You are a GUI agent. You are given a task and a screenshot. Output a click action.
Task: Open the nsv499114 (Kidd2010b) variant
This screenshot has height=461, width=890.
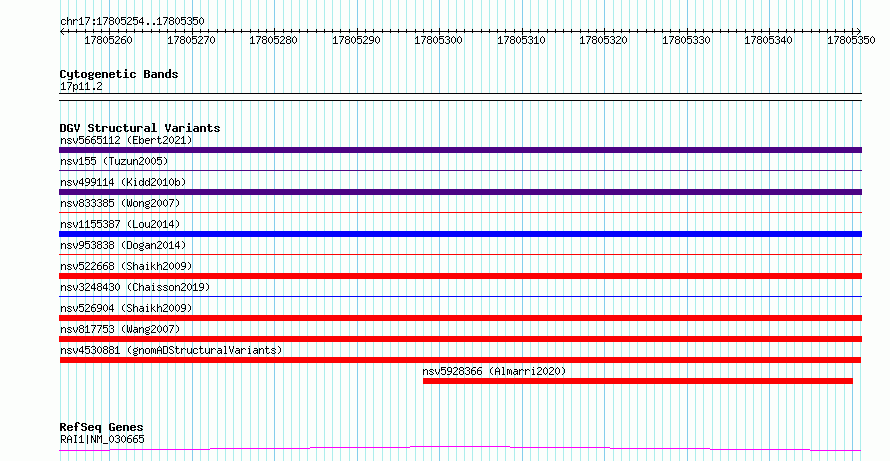pos(123,182)
